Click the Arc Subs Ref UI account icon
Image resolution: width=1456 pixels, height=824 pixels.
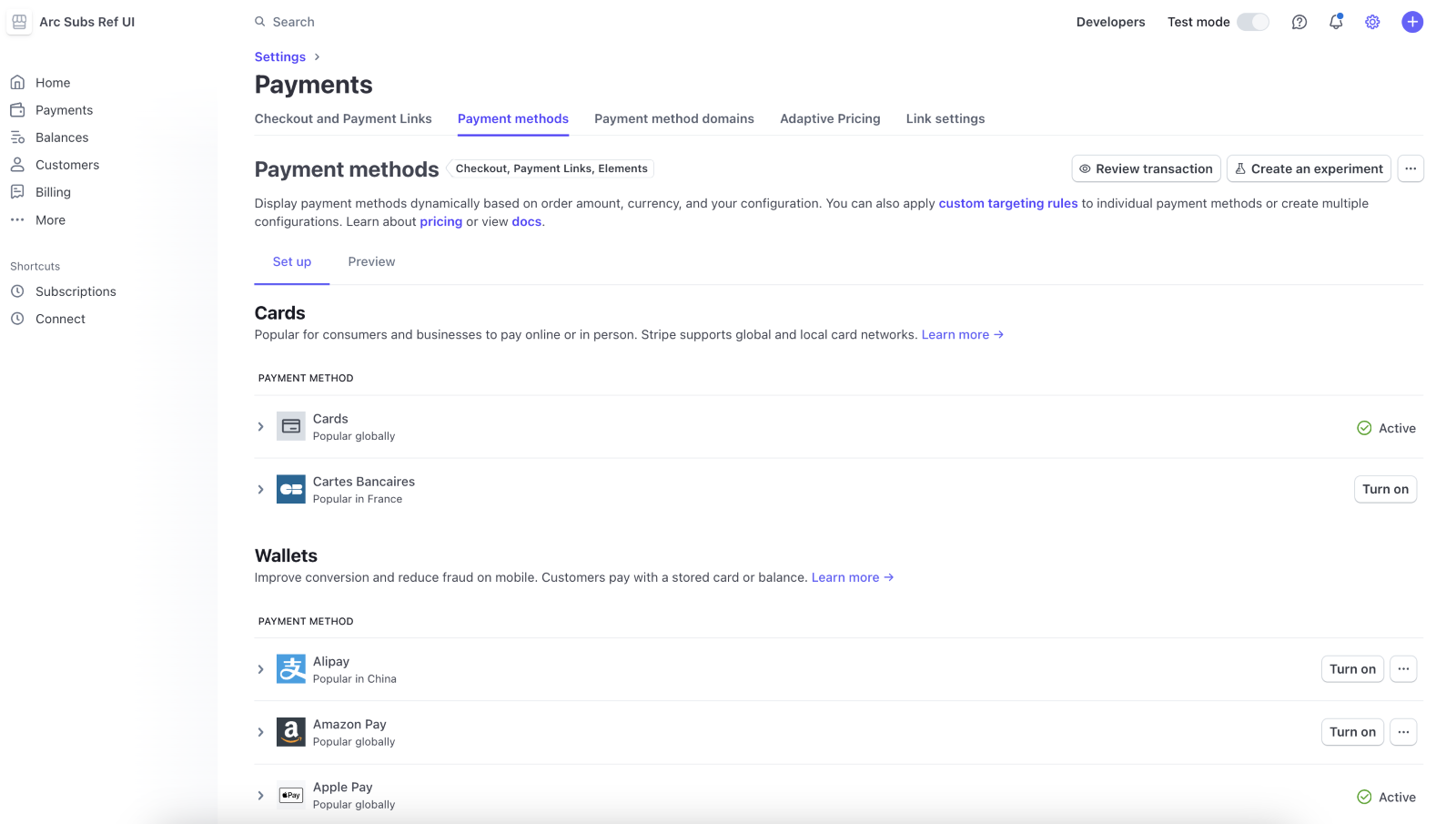[19, 22]
